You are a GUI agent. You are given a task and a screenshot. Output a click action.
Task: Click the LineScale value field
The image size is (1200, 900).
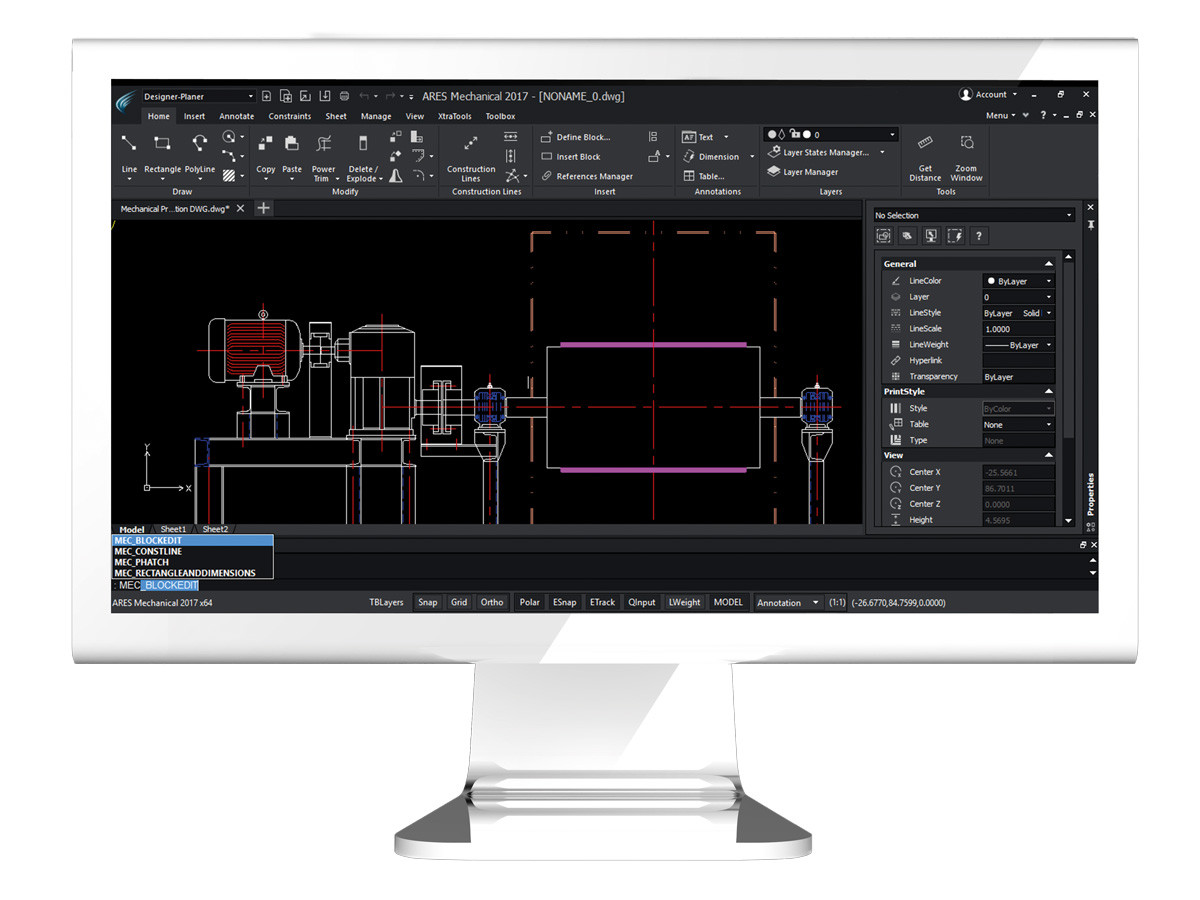tap(1018, 329)
